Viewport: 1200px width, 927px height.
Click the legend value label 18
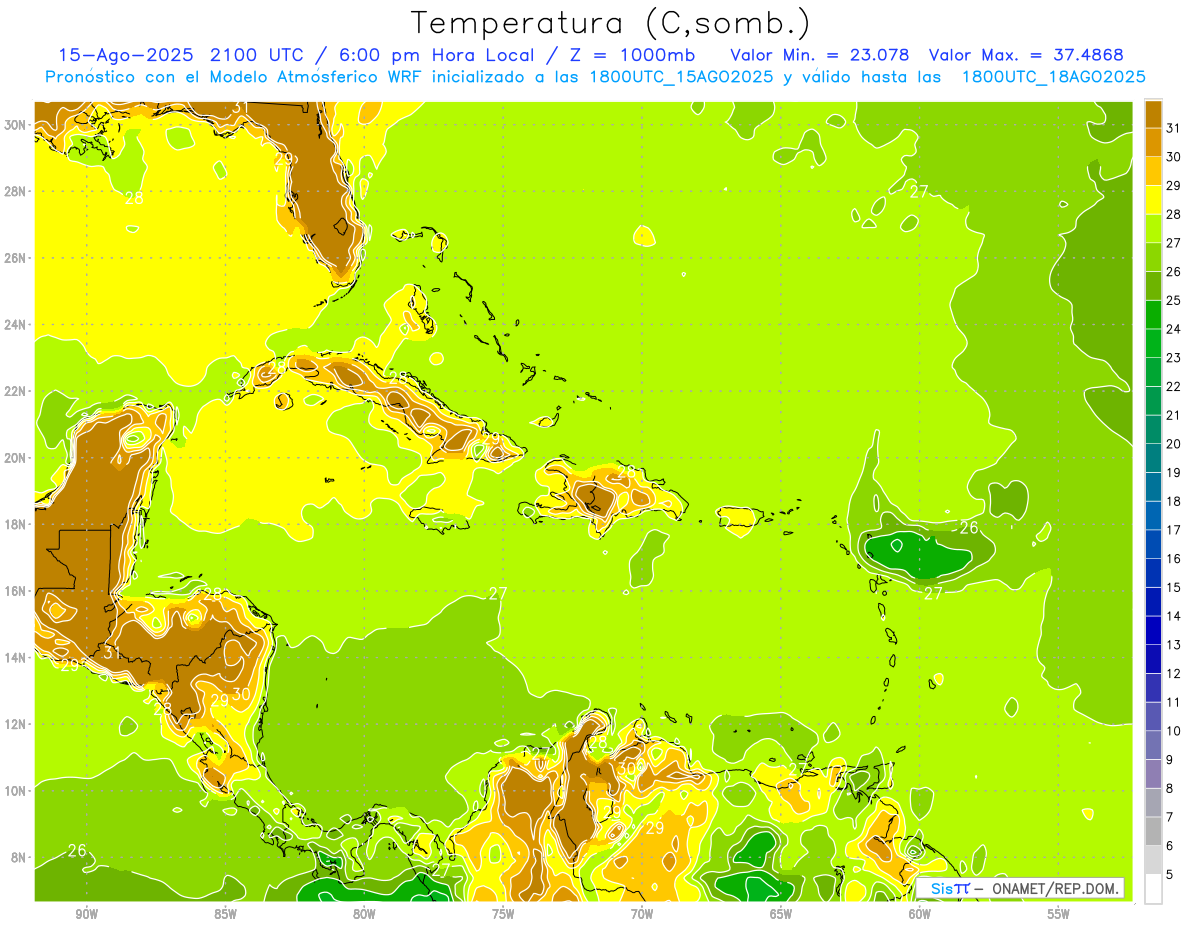click(1174, 501)
